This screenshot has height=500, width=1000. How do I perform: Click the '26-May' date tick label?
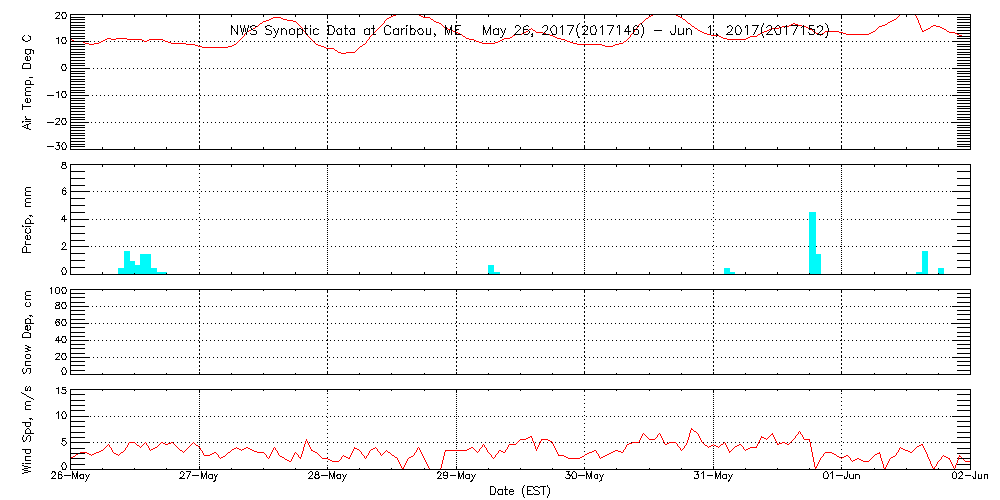71,477
